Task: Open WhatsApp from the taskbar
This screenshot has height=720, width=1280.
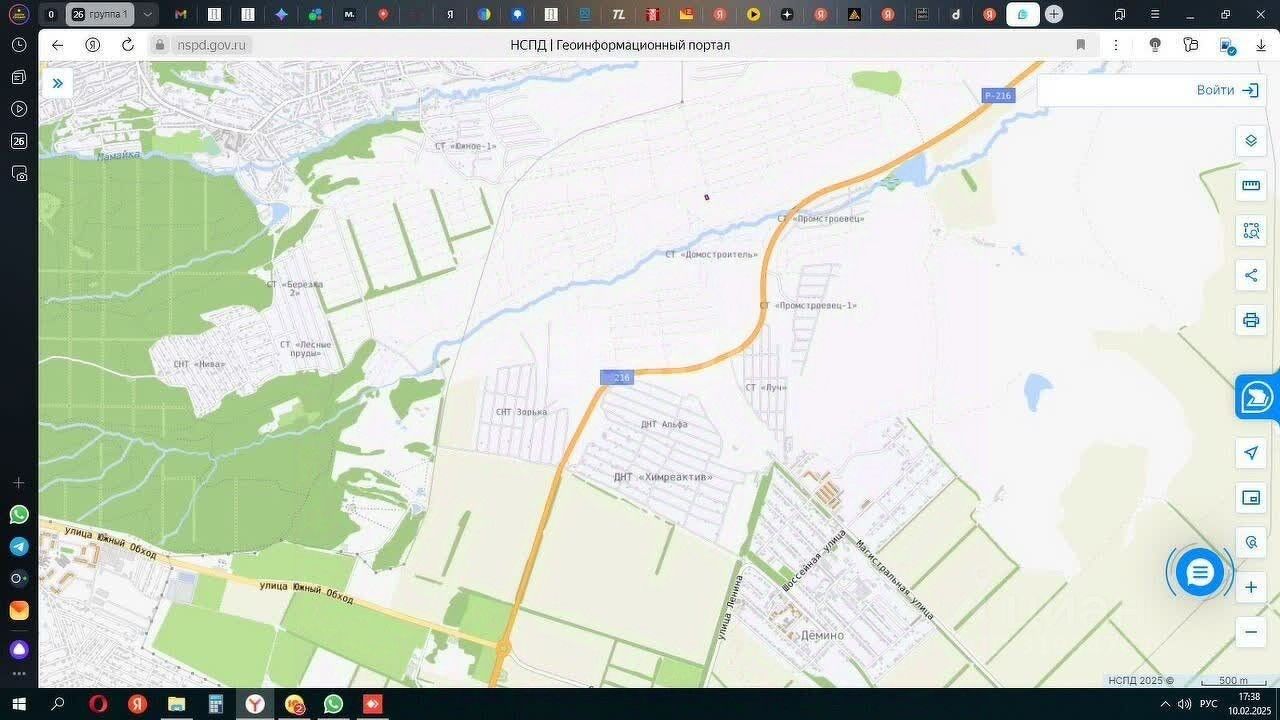Action: pyautogui.click(x=333, y=704)
